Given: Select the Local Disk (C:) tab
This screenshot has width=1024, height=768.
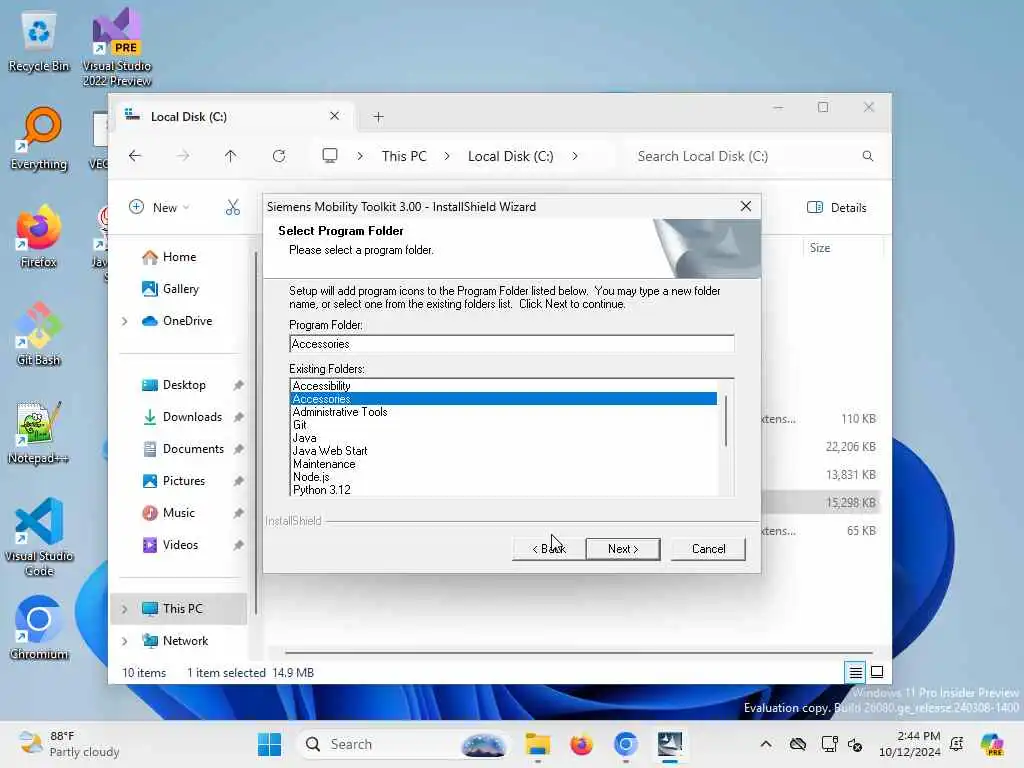Looking at the screenshot, I should 233,116.
